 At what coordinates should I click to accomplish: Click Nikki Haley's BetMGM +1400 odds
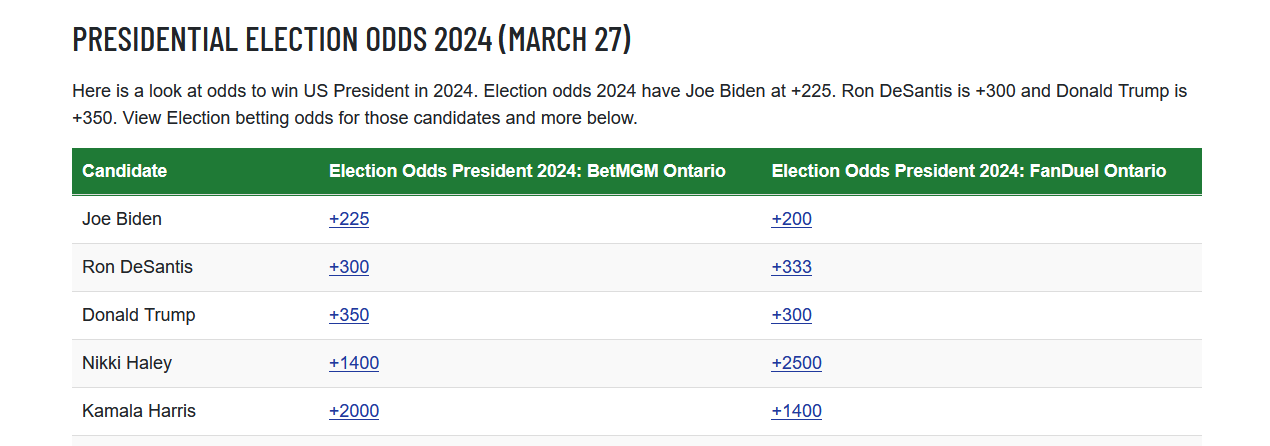click(354, 363)
